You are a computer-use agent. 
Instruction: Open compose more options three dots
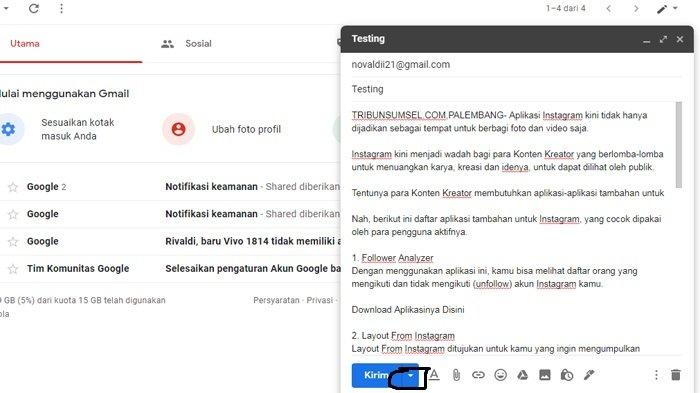[x=656, y=375]
